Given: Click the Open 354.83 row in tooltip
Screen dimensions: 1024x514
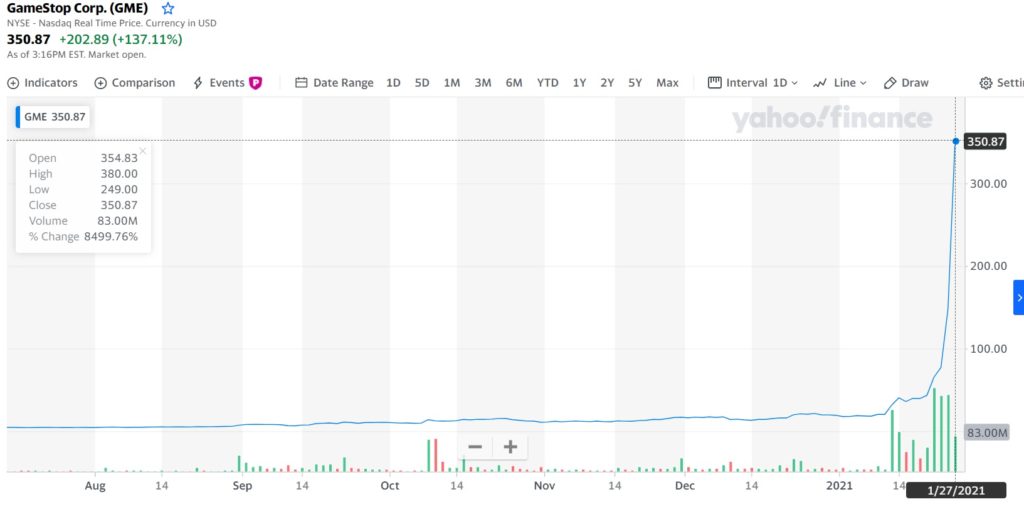Looking at the screenshot, I should click(x=84, y=158).
